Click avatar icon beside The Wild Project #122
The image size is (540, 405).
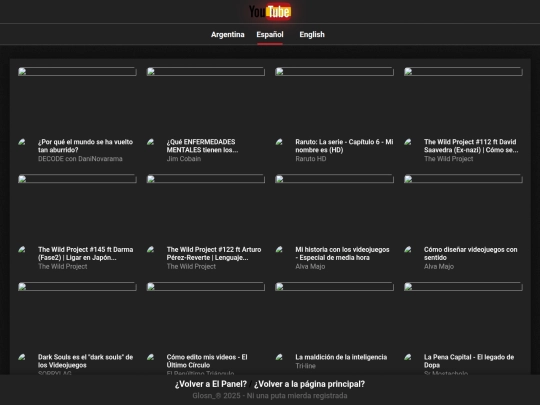click(150, 249)
